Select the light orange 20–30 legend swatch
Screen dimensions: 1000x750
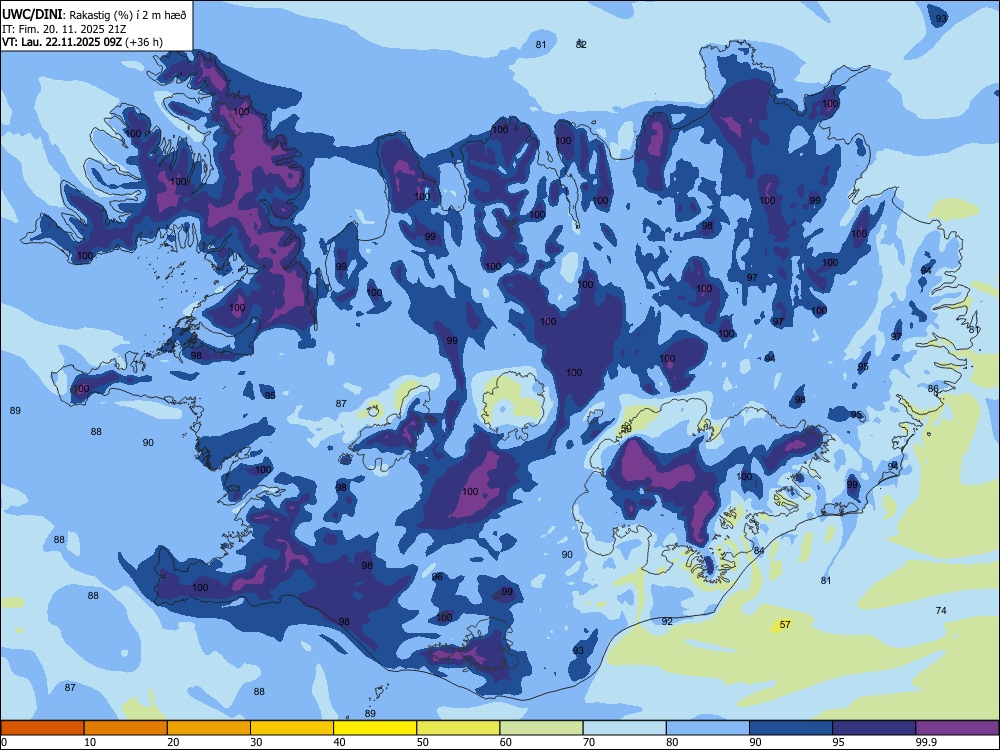point(209,728)
